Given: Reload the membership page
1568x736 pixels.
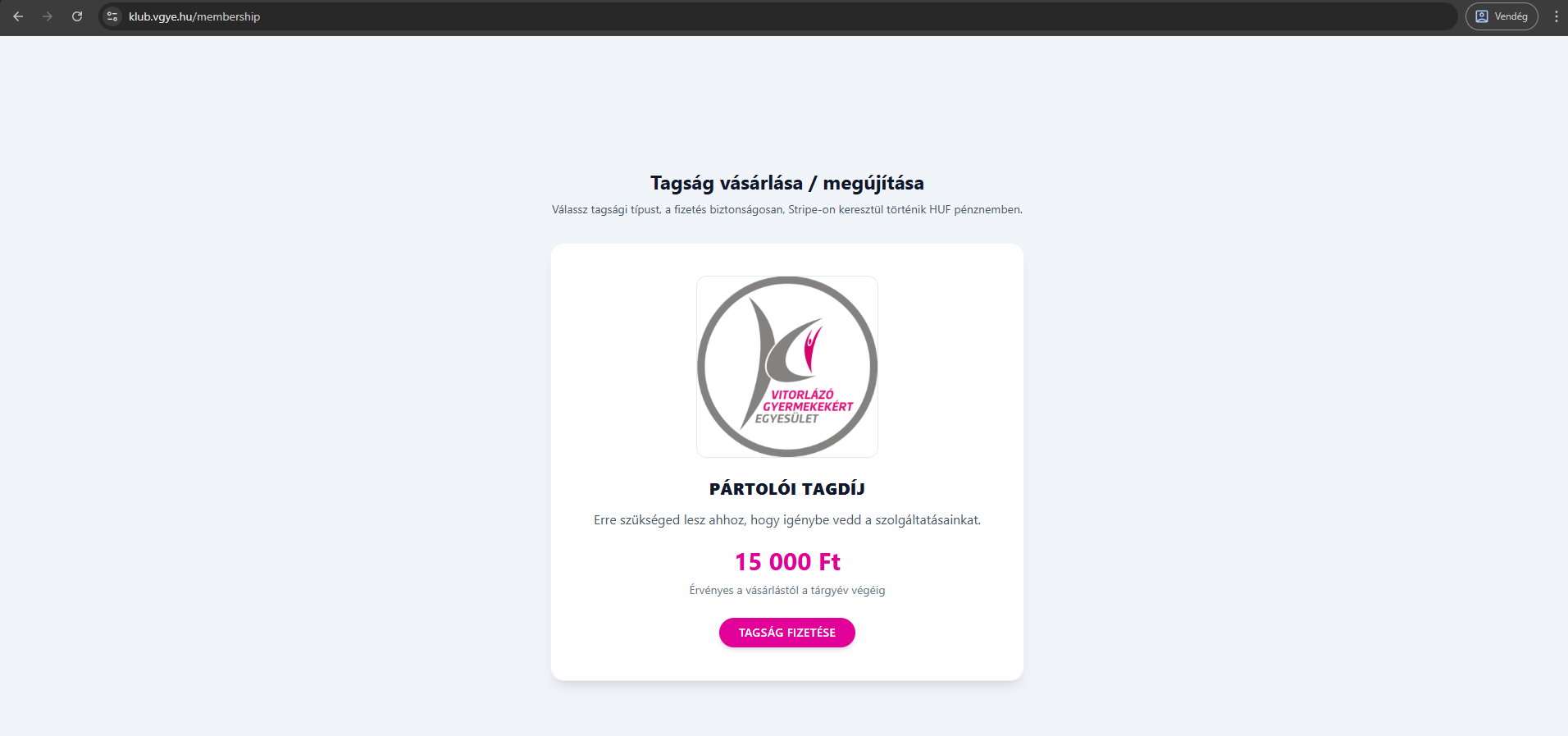Looking at the screenshot, I should pos(77,16).
